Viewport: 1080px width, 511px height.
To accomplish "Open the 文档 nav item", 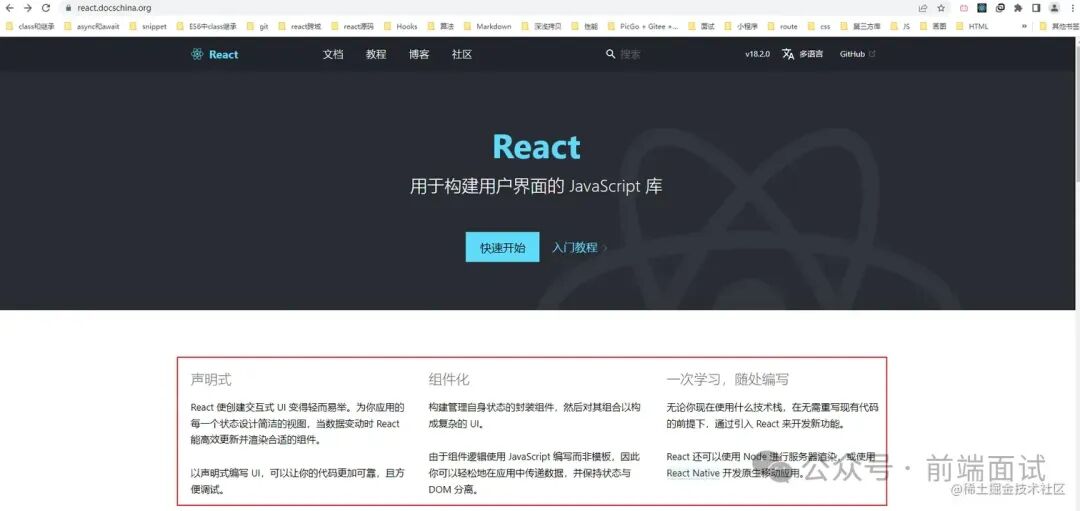I will click(333, 54).
